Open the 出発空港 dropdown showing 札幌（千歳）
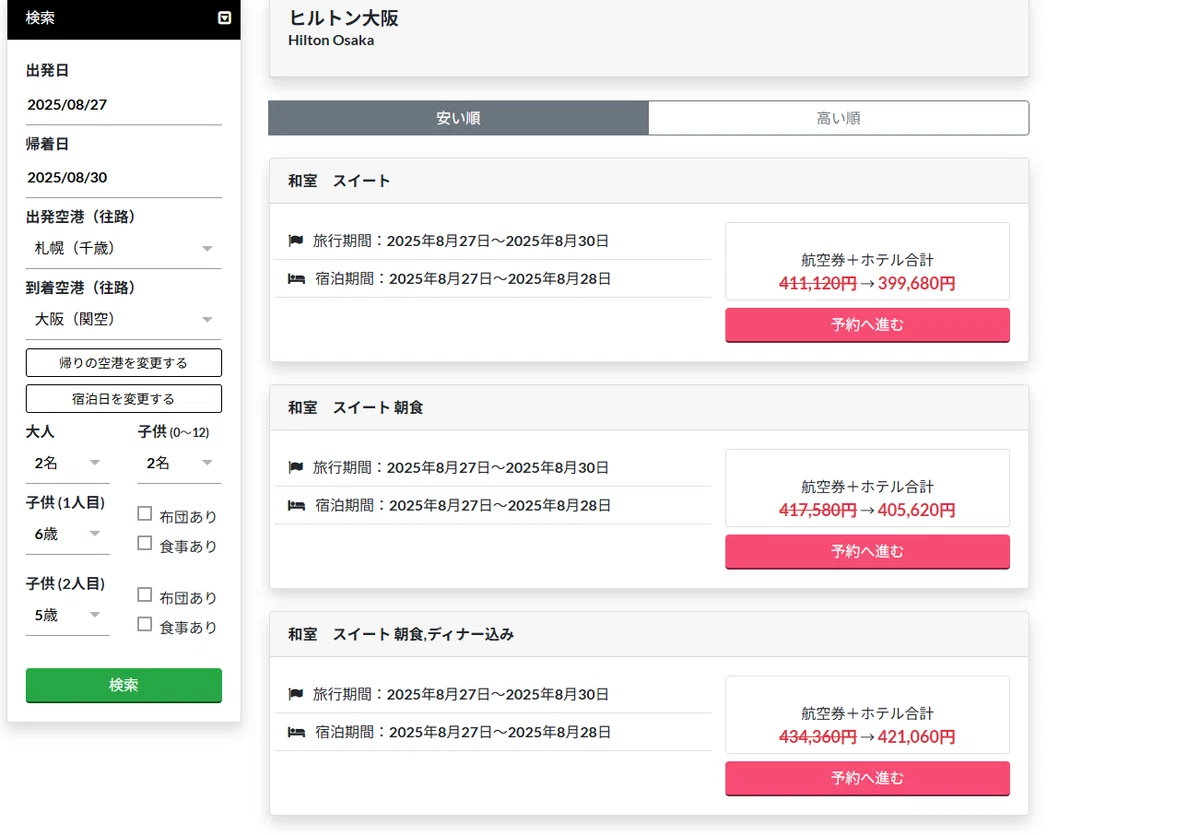The image size is (1200, 835). click(x=124, y=248)
